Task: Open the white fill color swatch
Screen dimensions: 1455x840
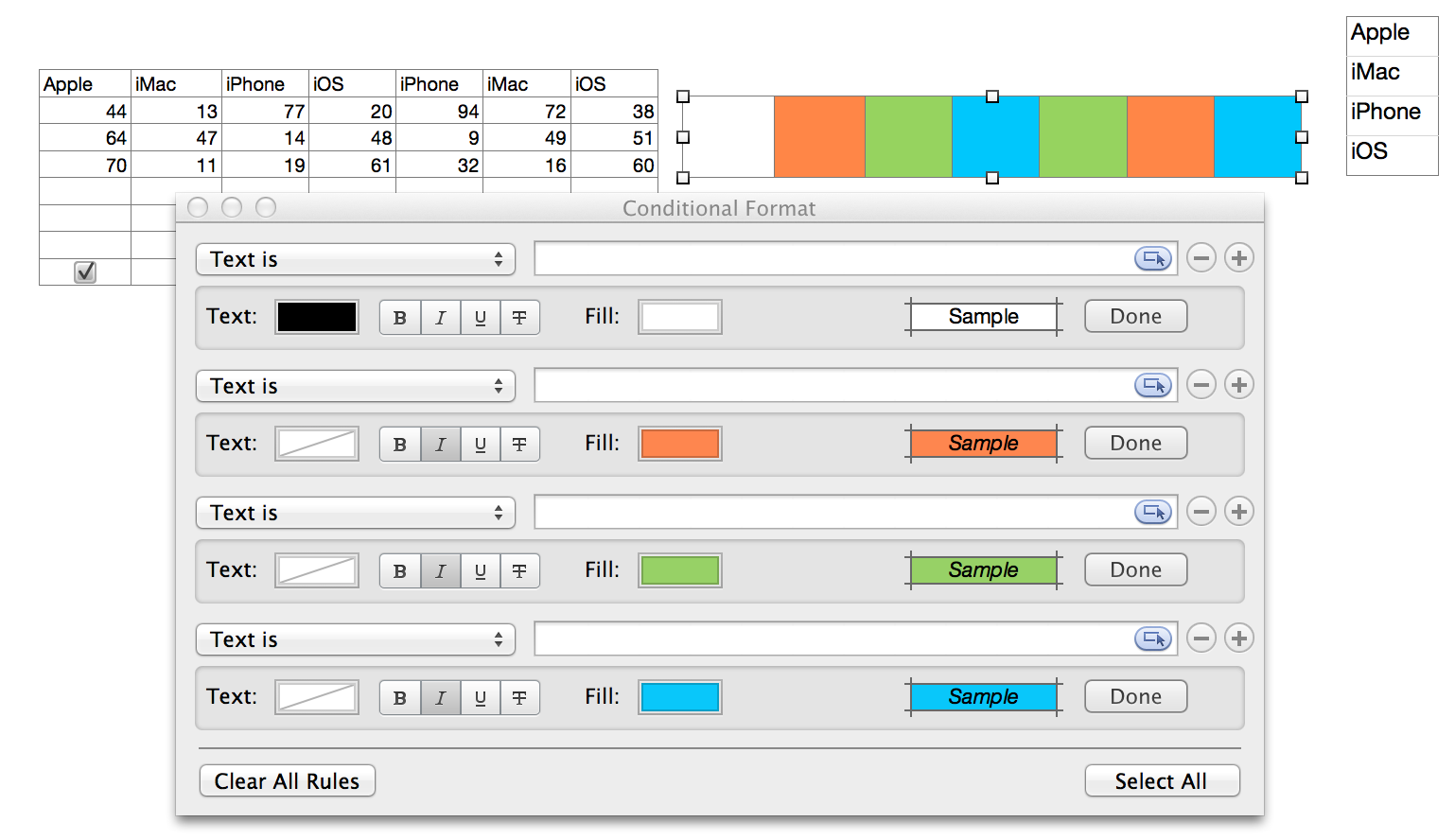Action: [x=680, y=317]
